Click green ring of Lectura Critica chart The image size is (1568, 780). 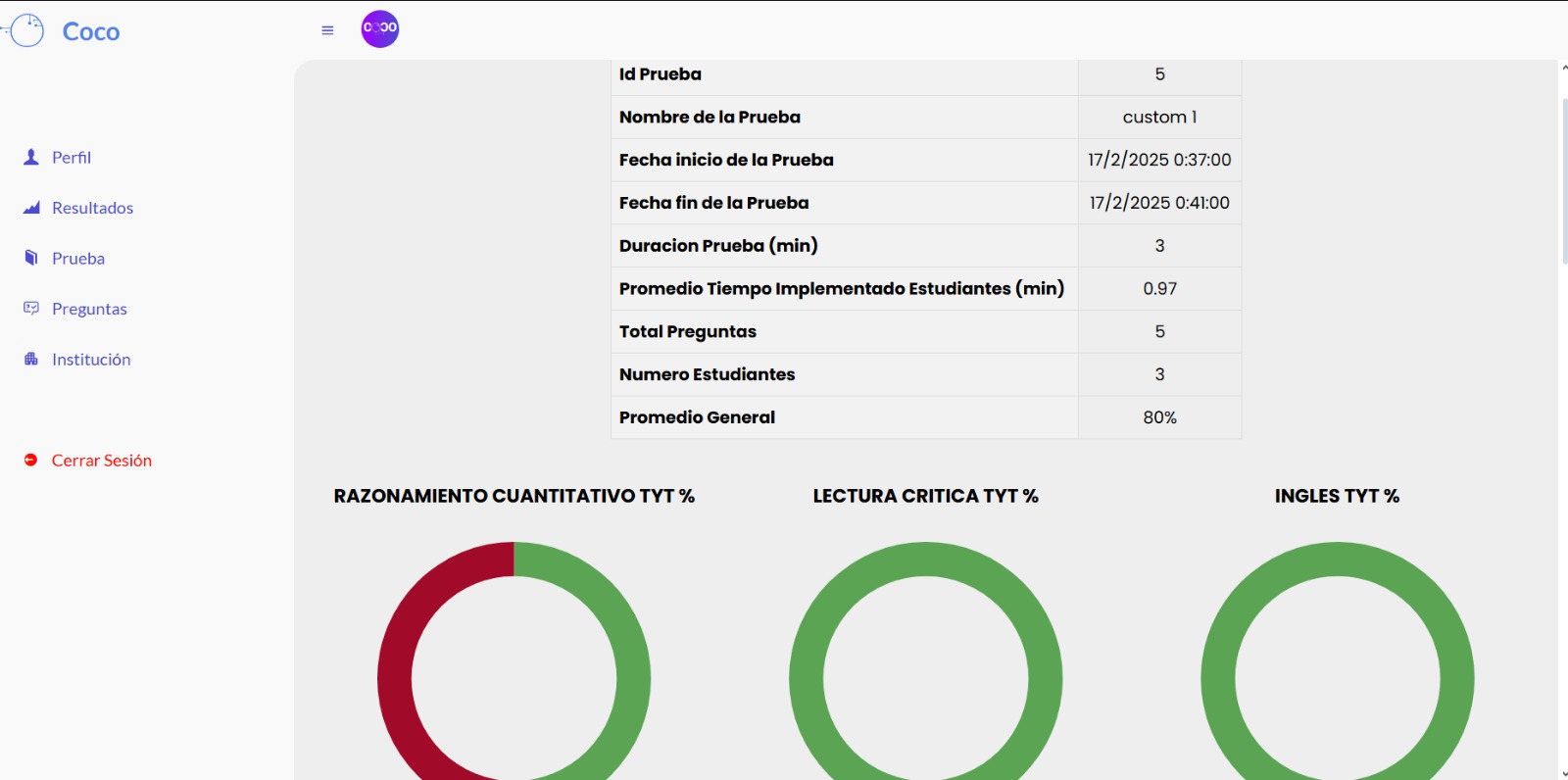pos(807,676)
